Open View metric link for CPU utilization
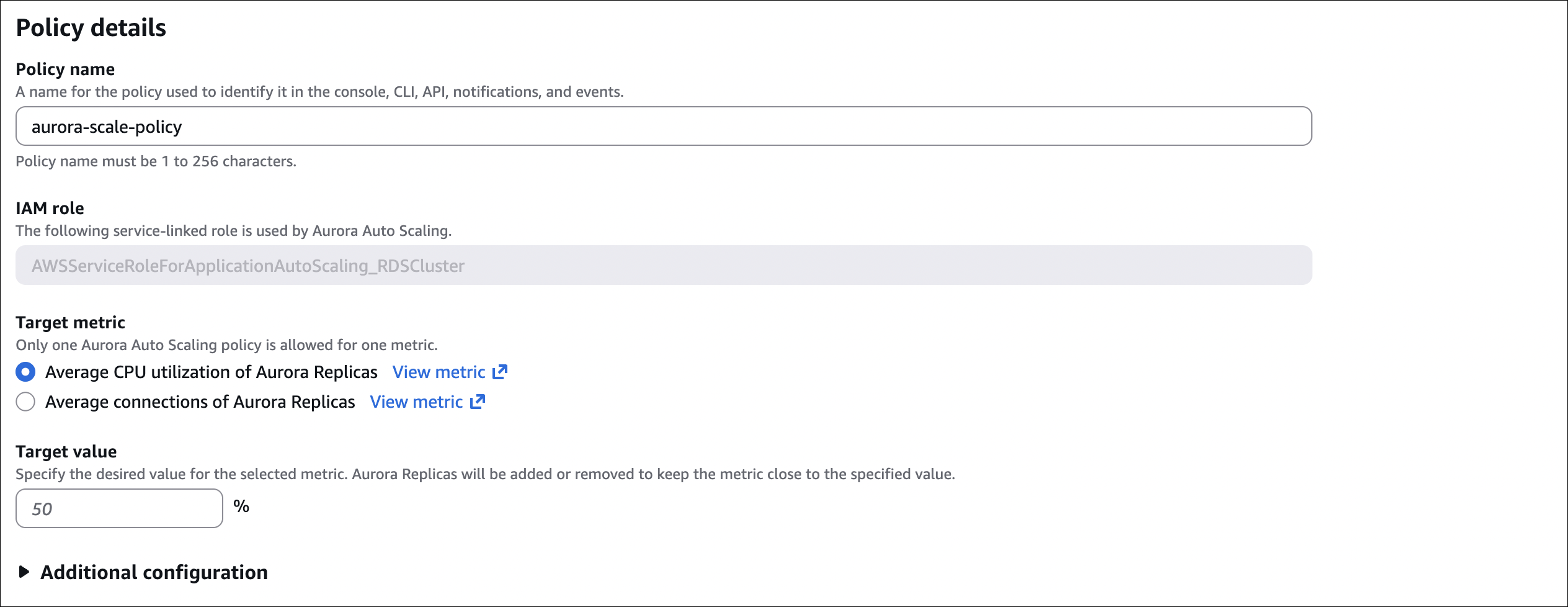Screen dimensions: 1568x607 pyautogui.click(x=439, y=372)
